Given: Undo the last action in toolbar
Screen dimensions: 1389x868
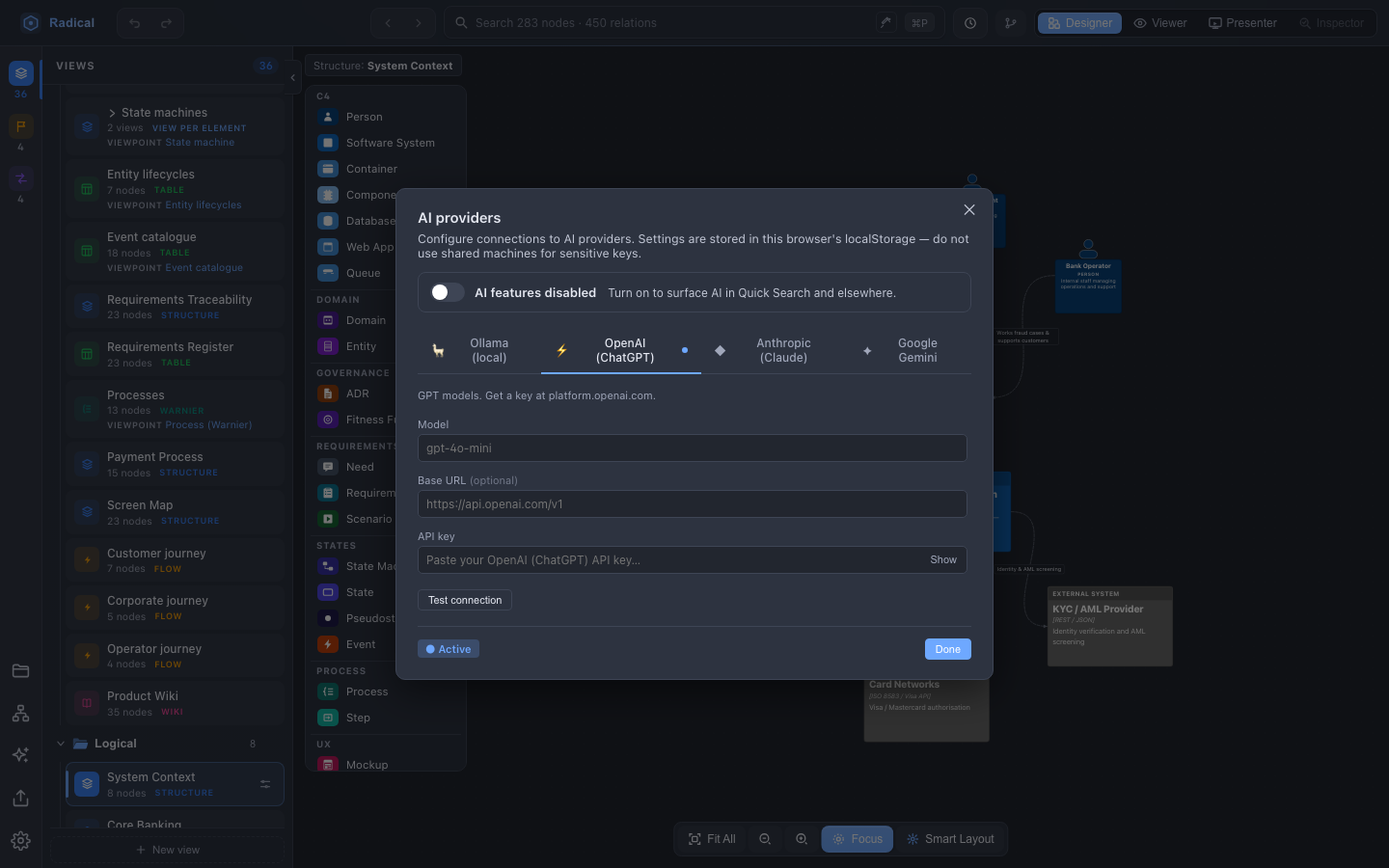Looking at the screenshot, I should [x=135, y=23].
